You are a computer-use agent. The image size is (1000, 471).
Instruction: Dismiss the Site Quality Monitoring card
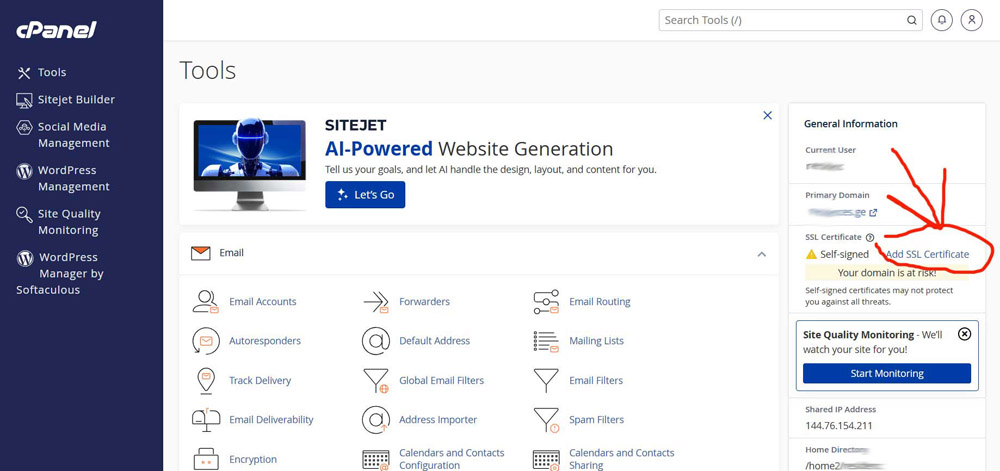click(965, 334)
